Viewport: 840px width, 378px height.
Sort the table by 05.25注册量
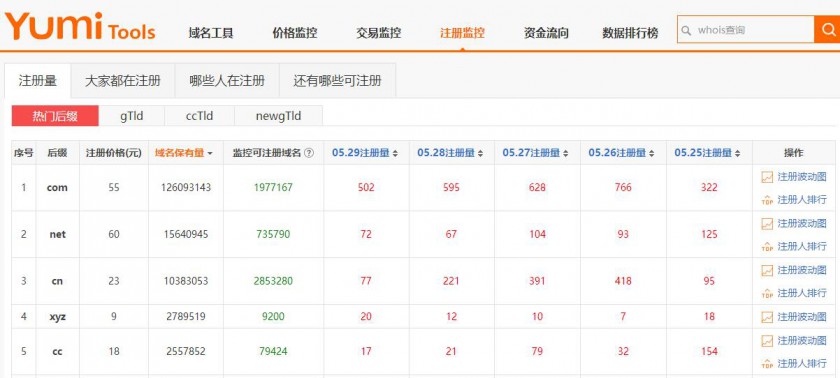(707, 153)
